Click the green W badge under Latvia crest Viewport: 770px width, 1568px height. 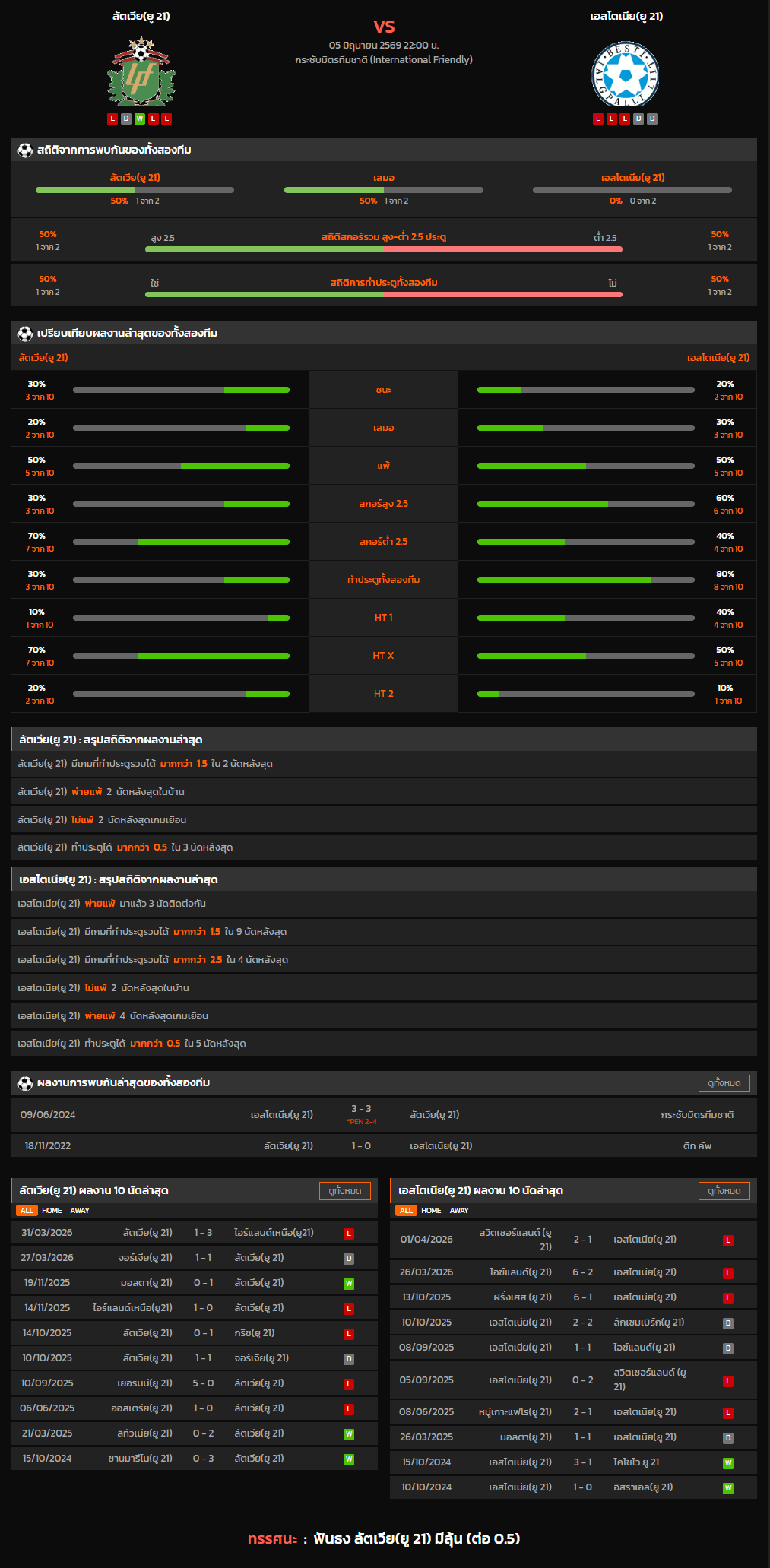[x=140, y=119]
